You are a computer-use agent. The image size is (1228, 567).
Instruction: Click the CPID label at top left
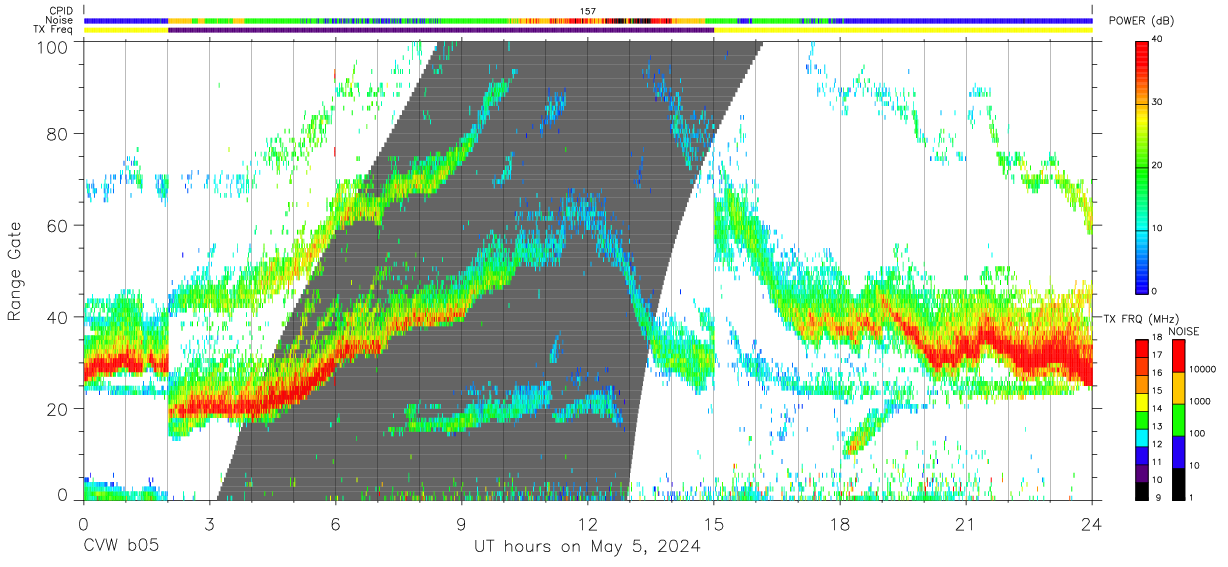[61, 11]
